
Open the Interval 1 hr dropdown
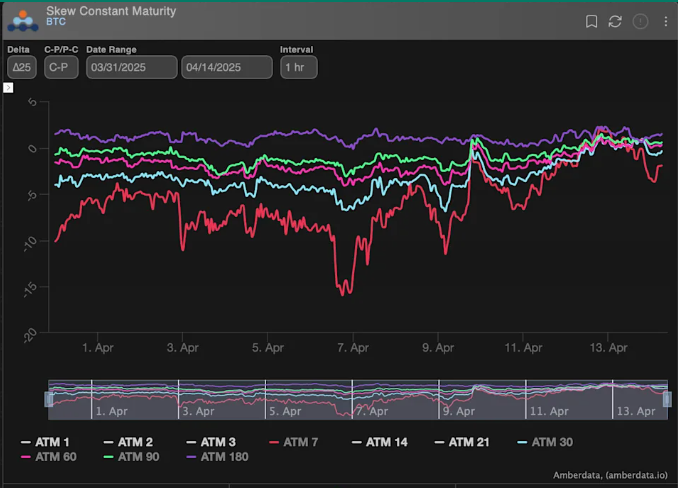(x=299, y=67)
